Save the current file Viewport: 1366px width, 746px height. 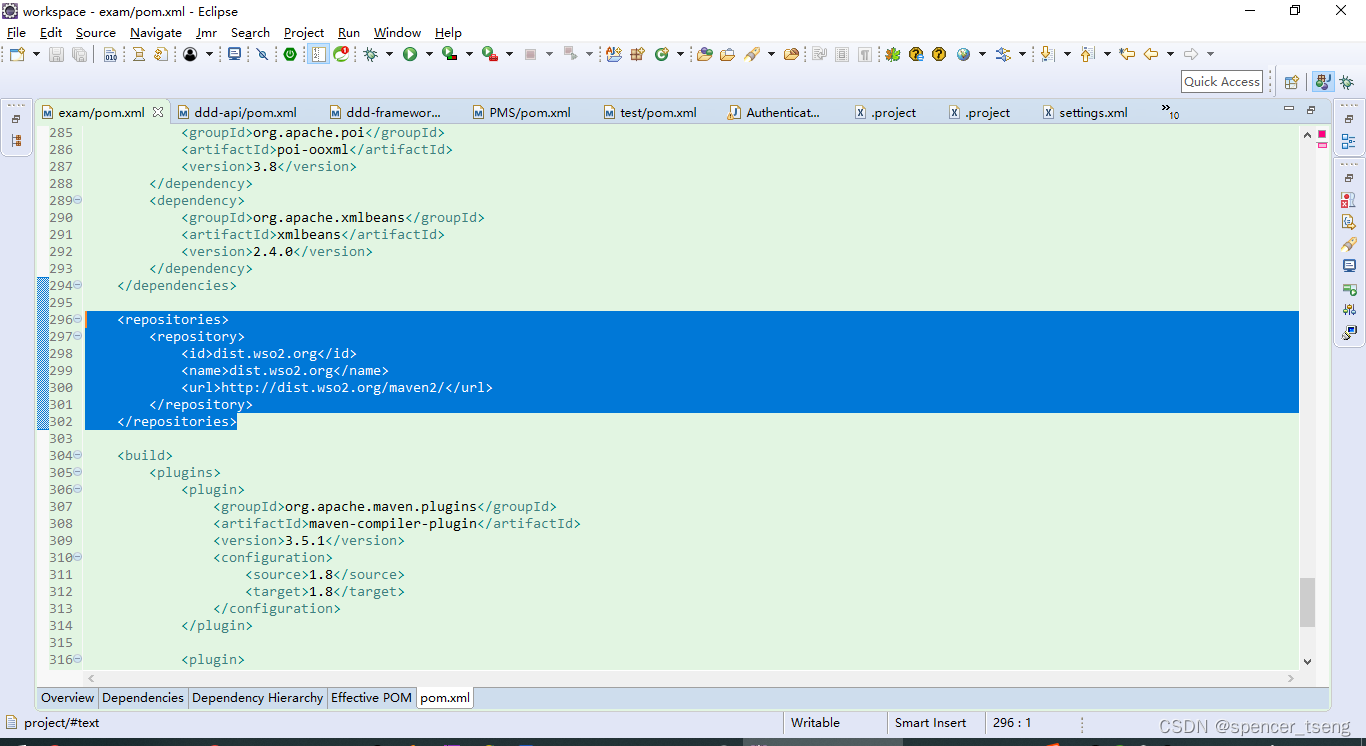(x=56, y=54)
